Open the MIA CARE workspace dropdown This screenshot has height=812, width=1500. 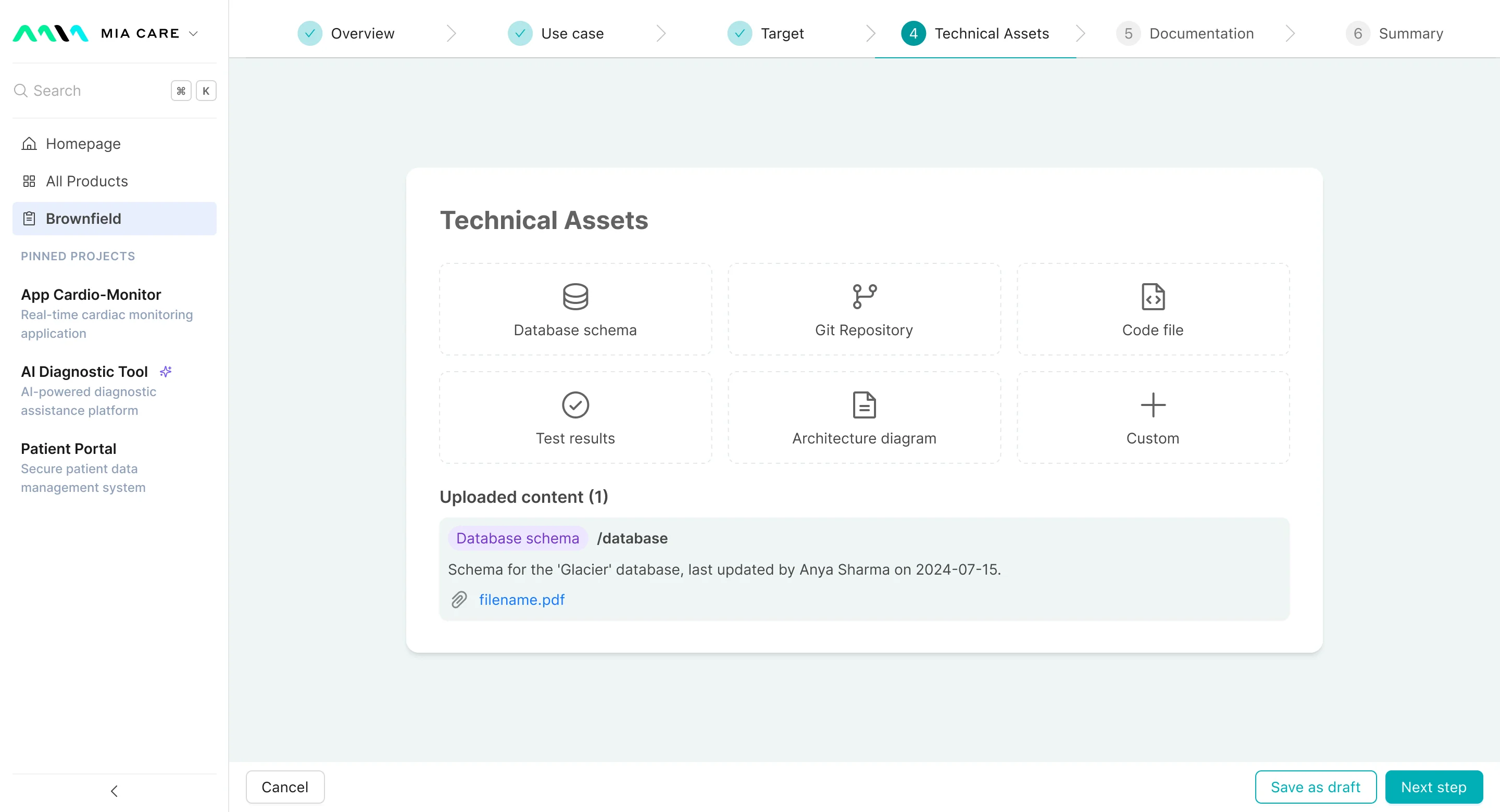pos(194,33)
